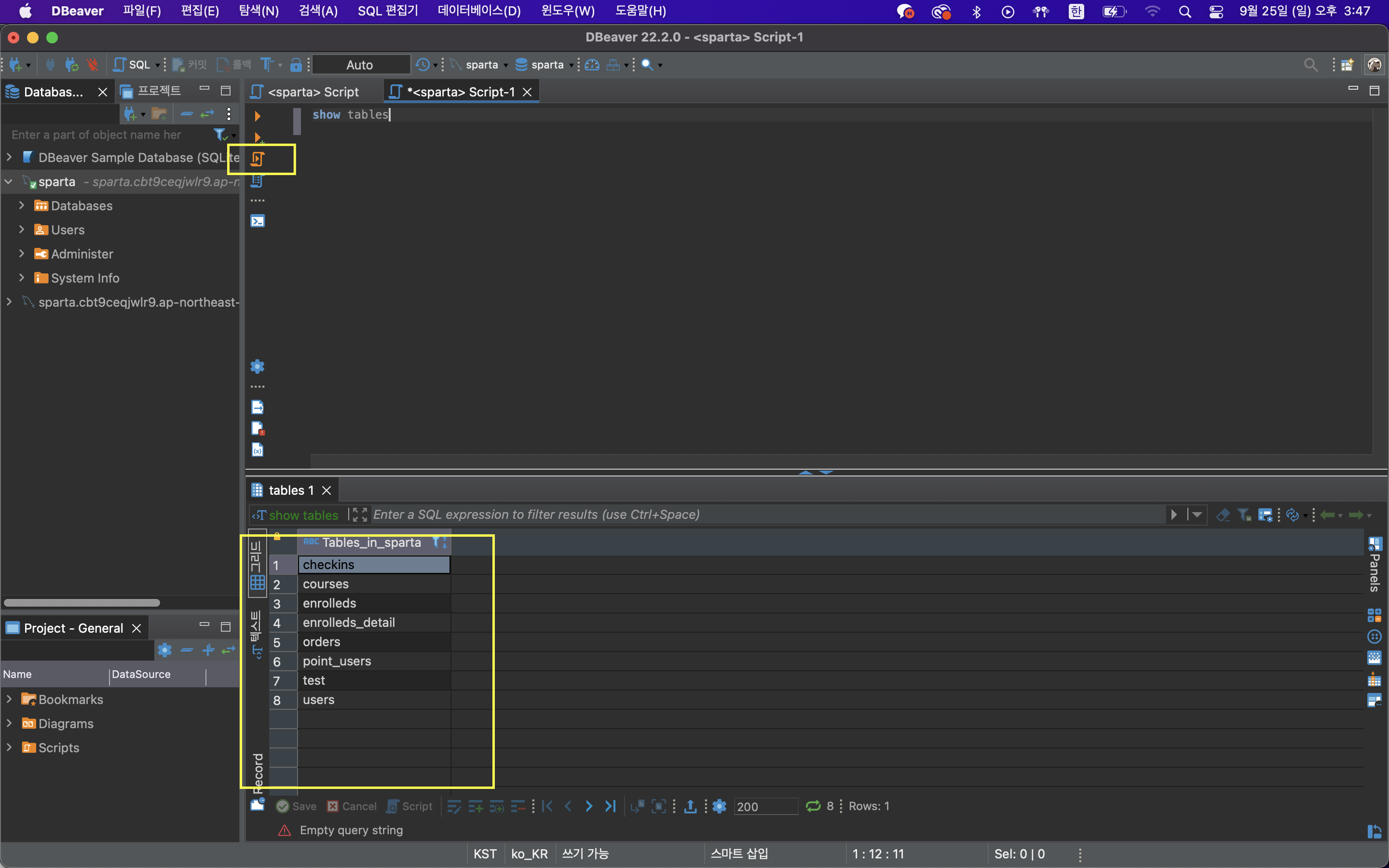Click the object name filter field
Image resolution: width=1389 pixels, height=868 pixels.
[x=109, y=135]
